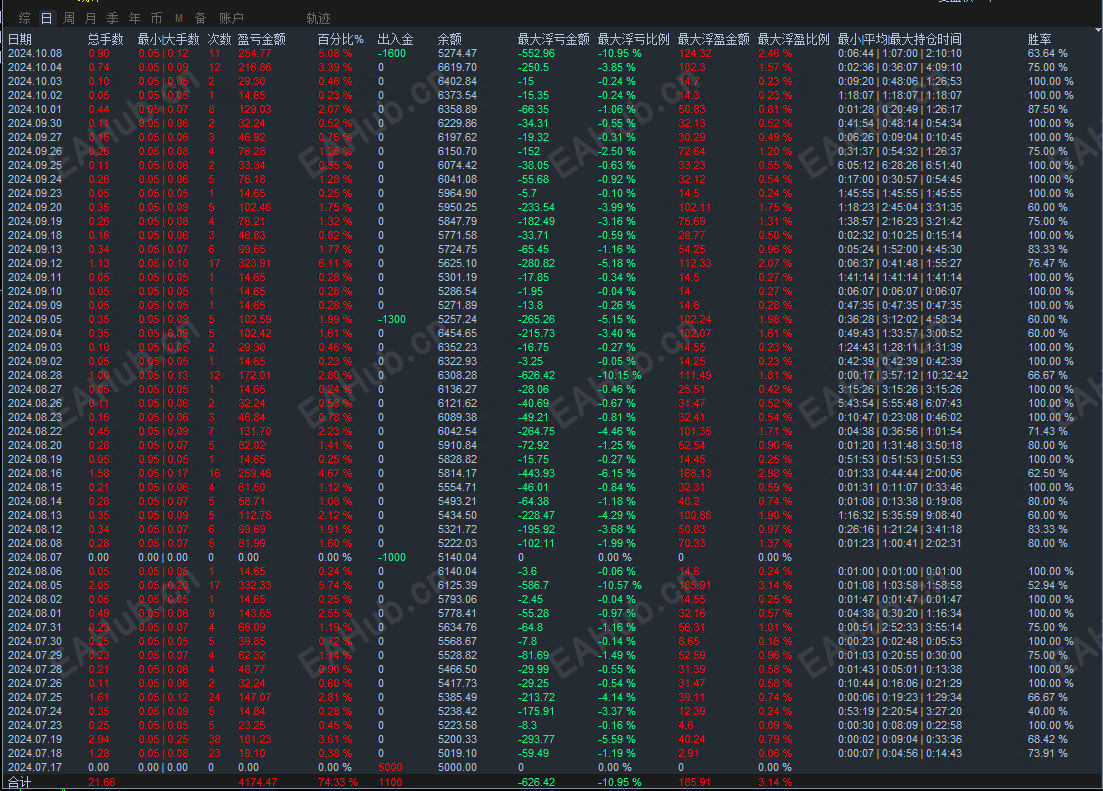This screenshot has height=791, width=1103.
Task: Open the 月 monthly tab
Action: [91, 18]
